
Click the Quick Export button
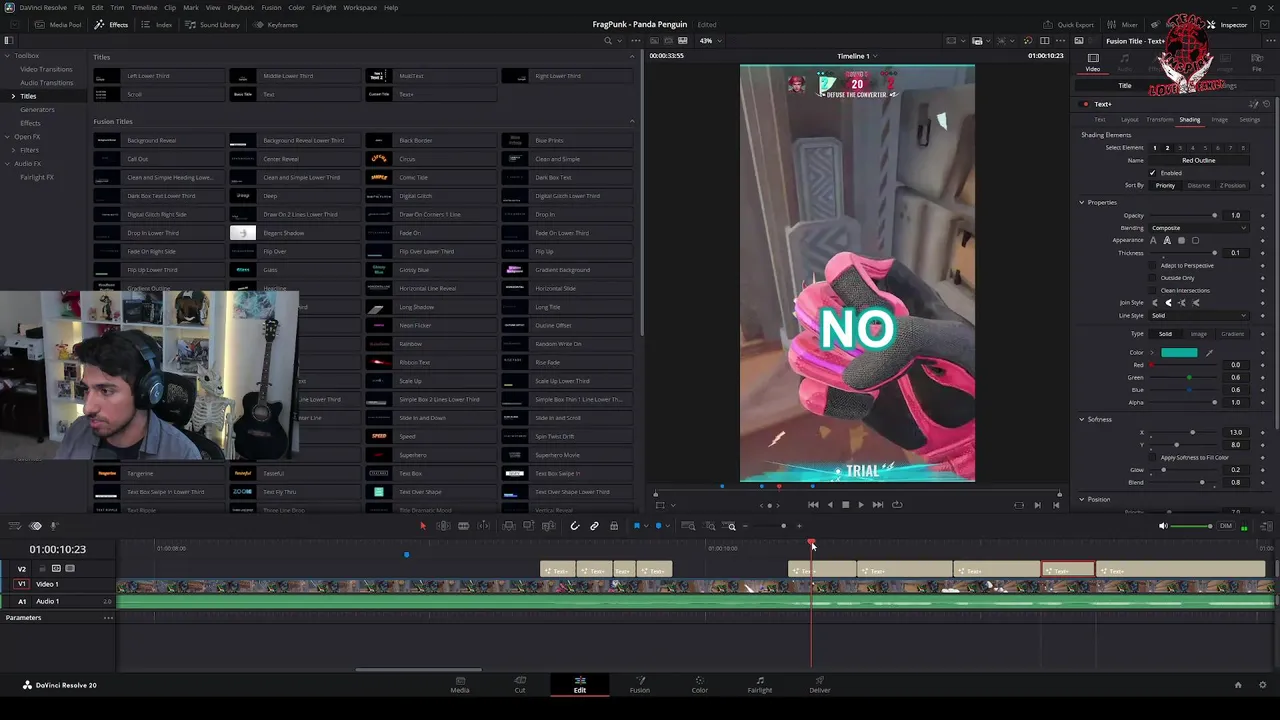click(x=1069, y=24)
